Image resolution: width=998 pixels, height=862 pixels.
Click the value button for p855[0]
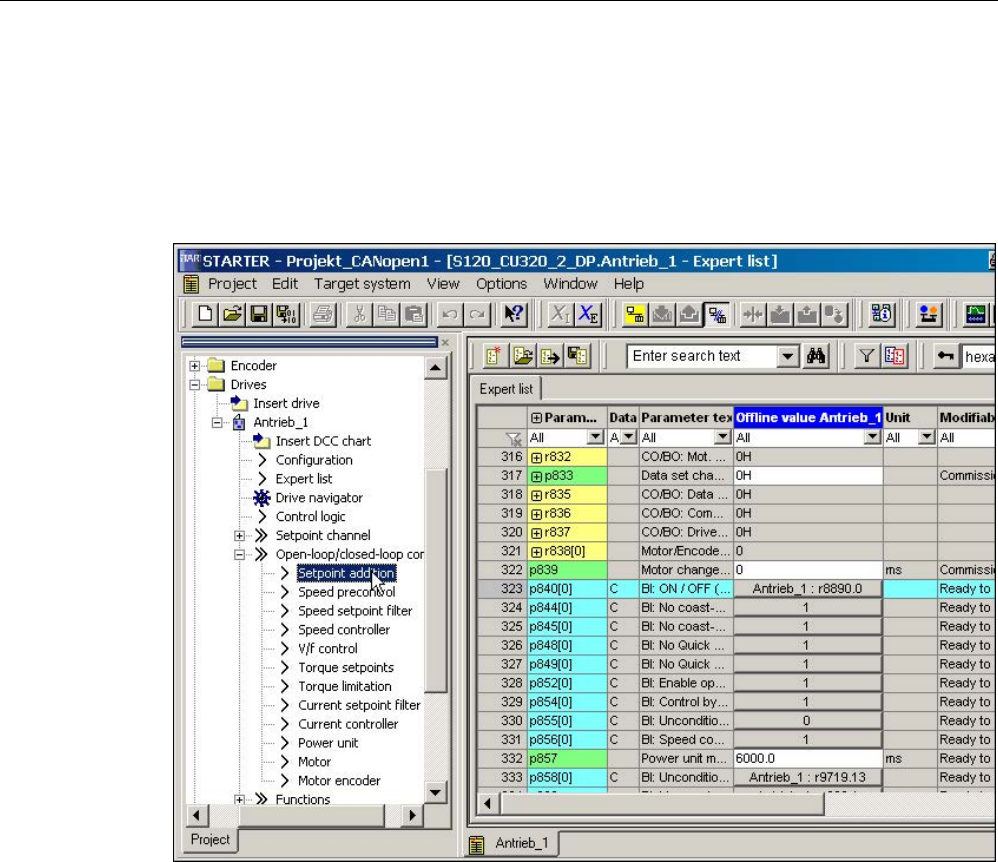click(x=807, y=721)
